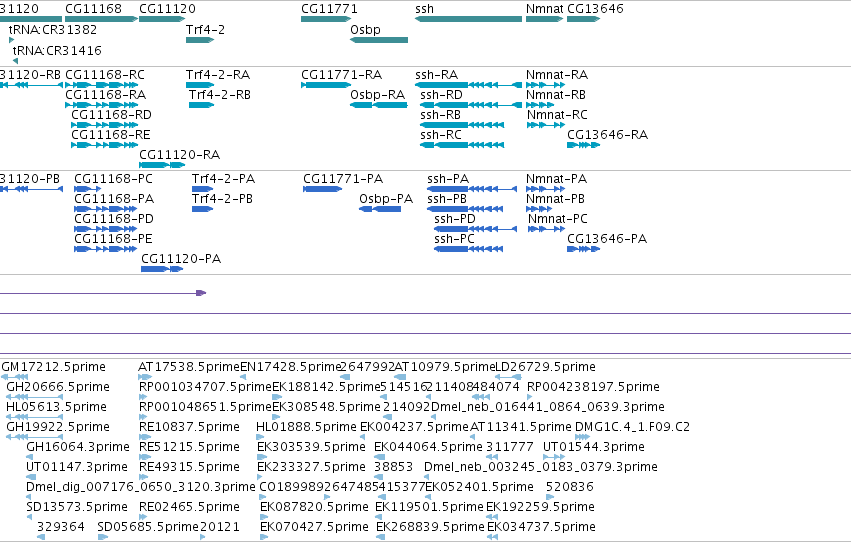The width and height of the screenshot is (851, 542).
Task: Click protein Nmnat-PC
Action: [x=558, y=219]
